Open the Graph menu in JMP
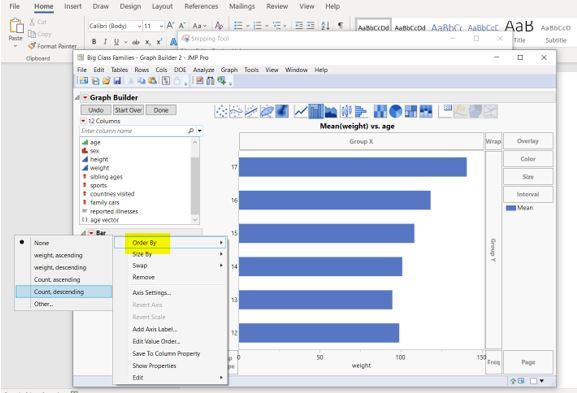This screenshot has height=393, width=577. 229,70
